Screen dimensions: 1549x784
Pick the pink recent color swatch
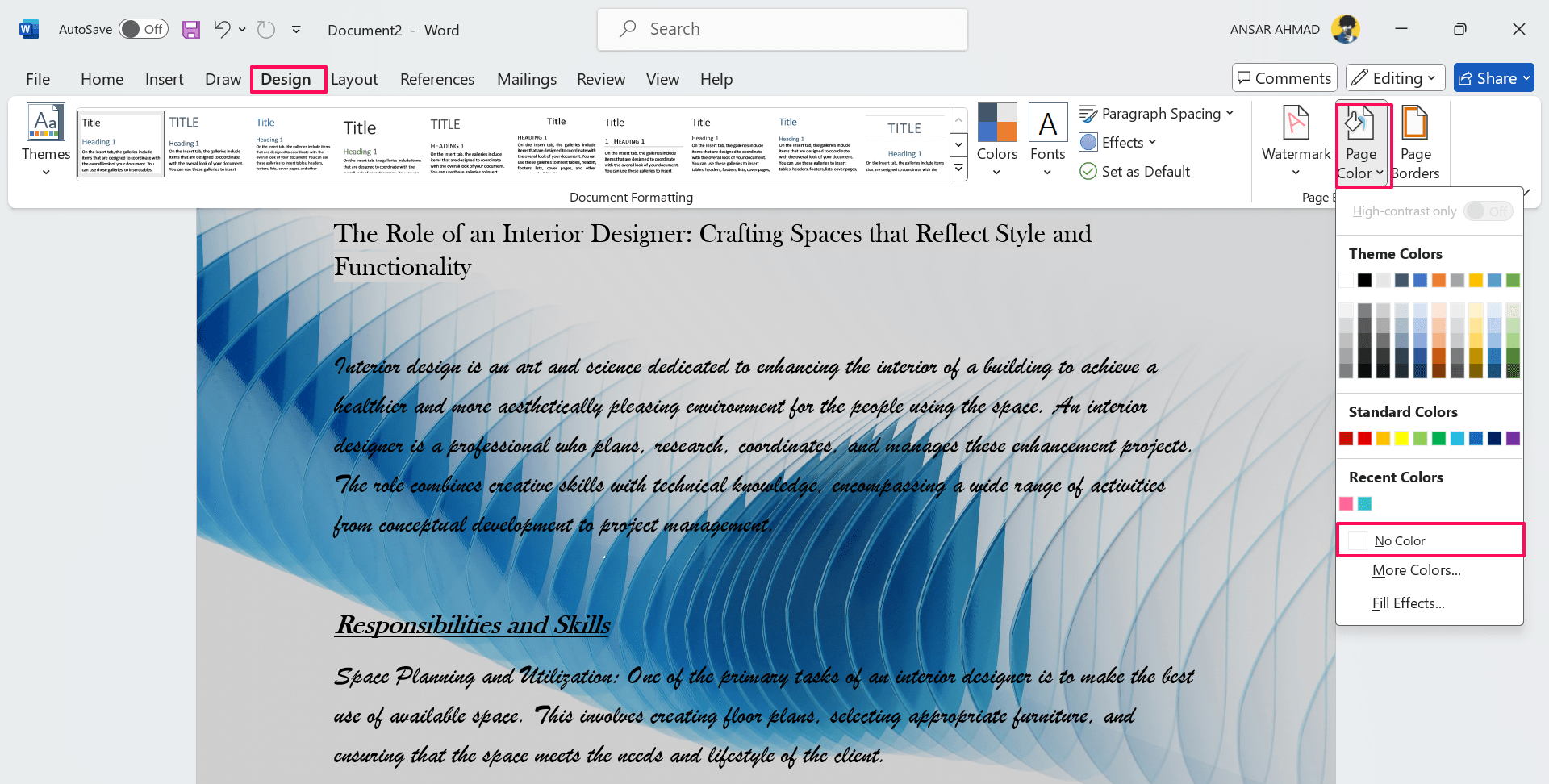[1346, 504]
